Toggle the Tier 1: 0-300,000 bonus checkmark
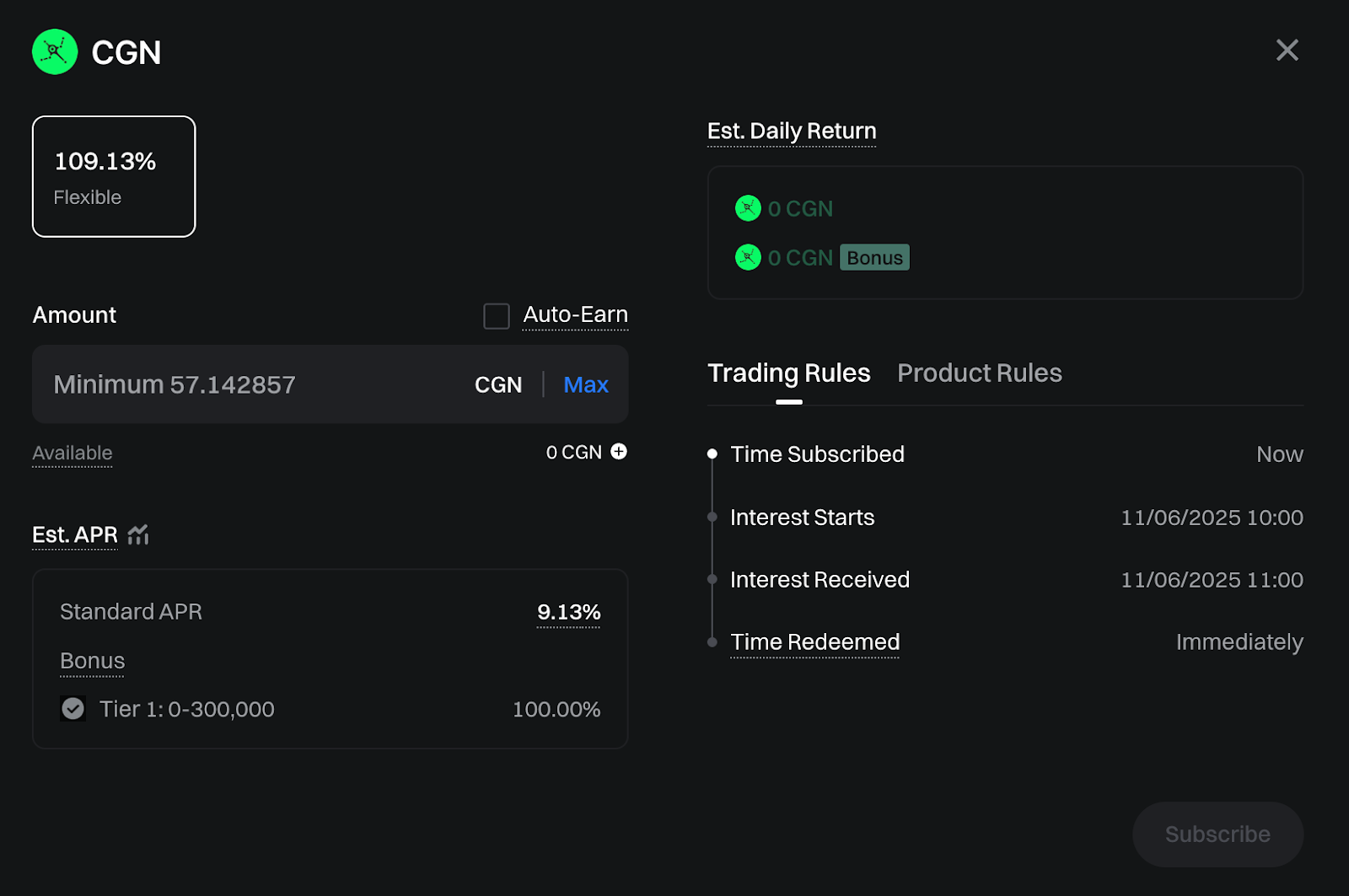 [73, 709]
